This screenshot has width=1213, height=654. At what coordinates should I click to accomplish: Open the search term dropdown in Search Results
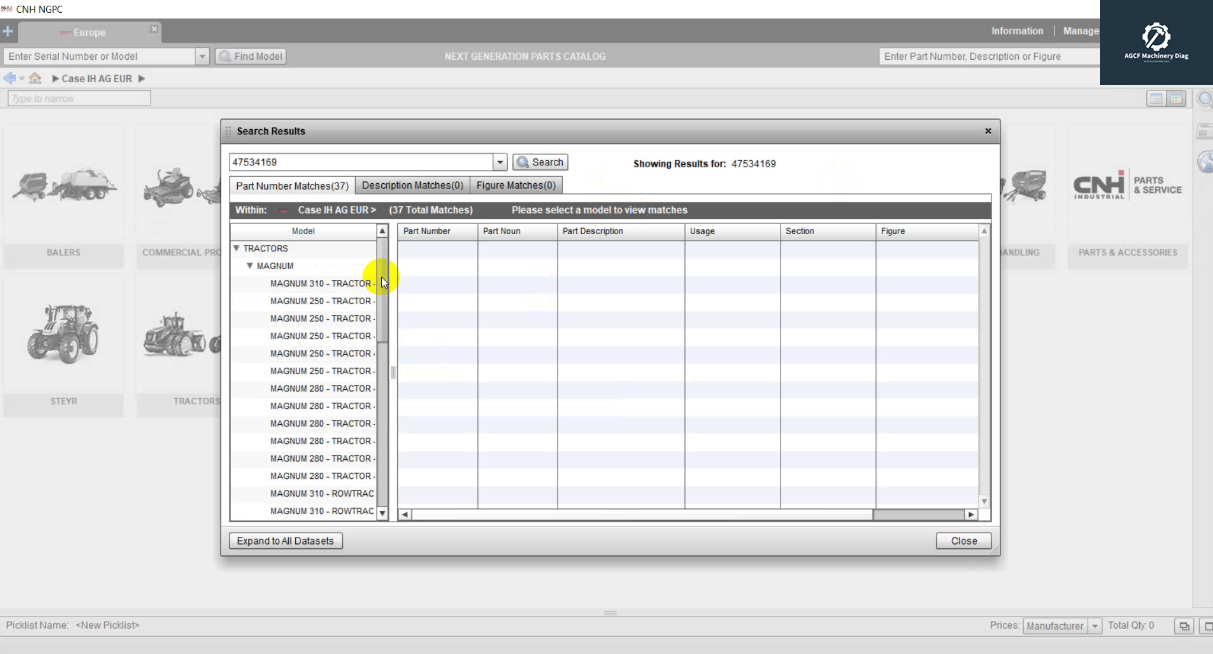tap(500, 162)
